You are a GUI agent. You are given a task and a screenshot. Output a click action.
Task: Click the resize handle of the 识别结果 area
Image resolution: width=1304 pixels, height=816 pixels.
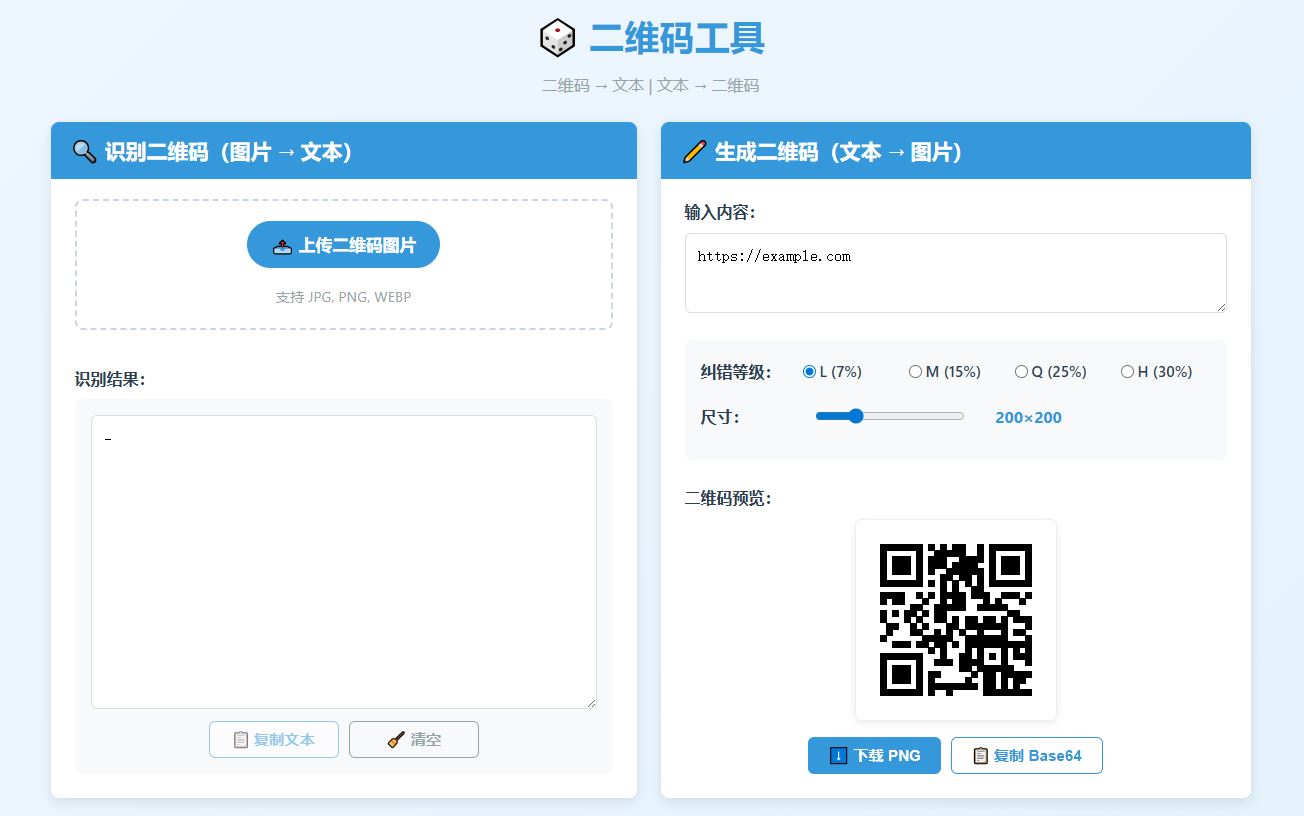[x=590, y=702]
